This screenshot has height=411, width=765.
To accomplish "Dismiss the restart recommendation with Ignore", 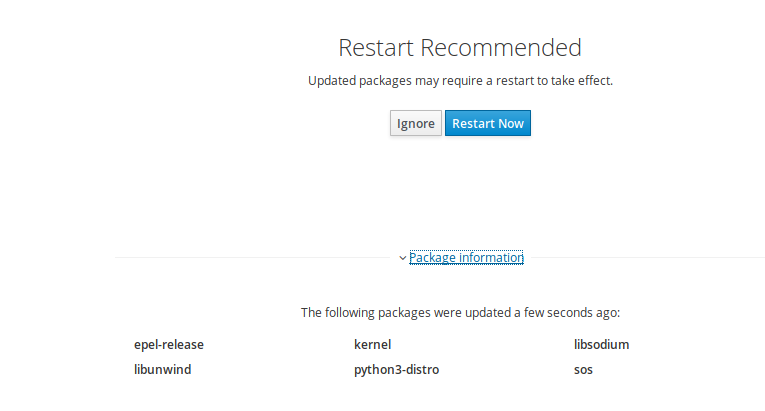I will tap(415, 124).
